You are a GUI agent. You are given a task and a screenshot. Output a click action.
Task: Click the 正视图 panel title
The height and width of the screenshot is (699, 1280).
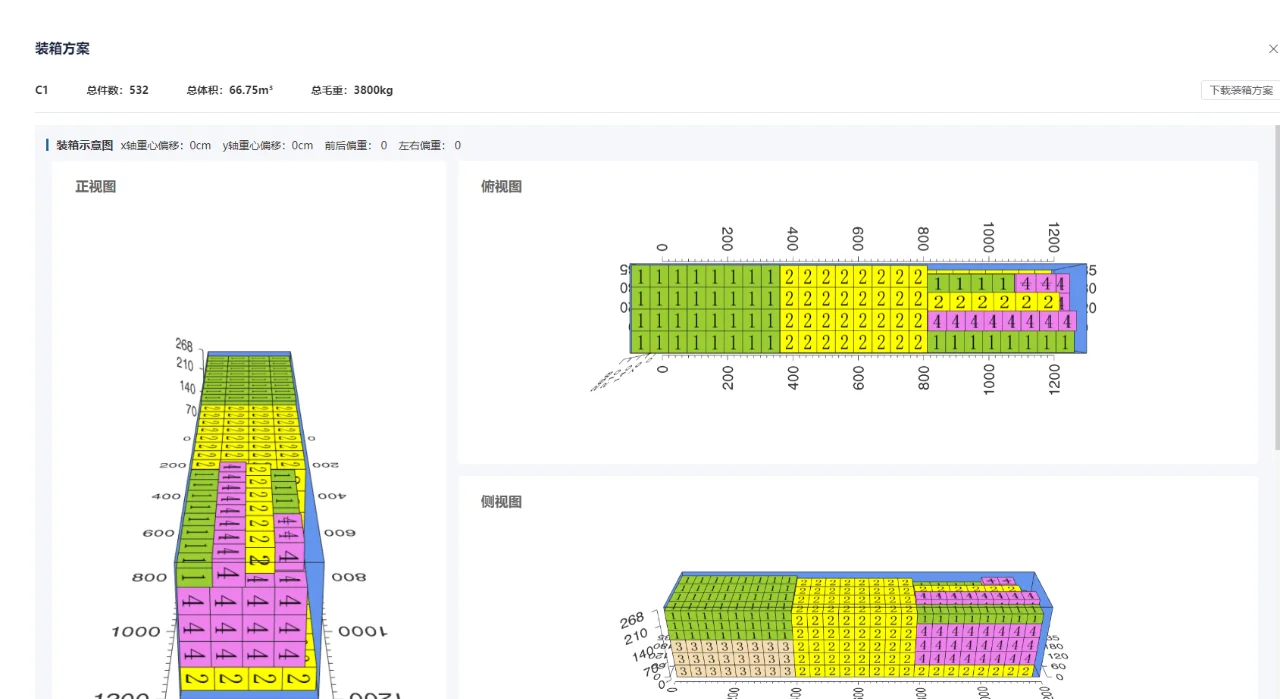tap(96, 187)
